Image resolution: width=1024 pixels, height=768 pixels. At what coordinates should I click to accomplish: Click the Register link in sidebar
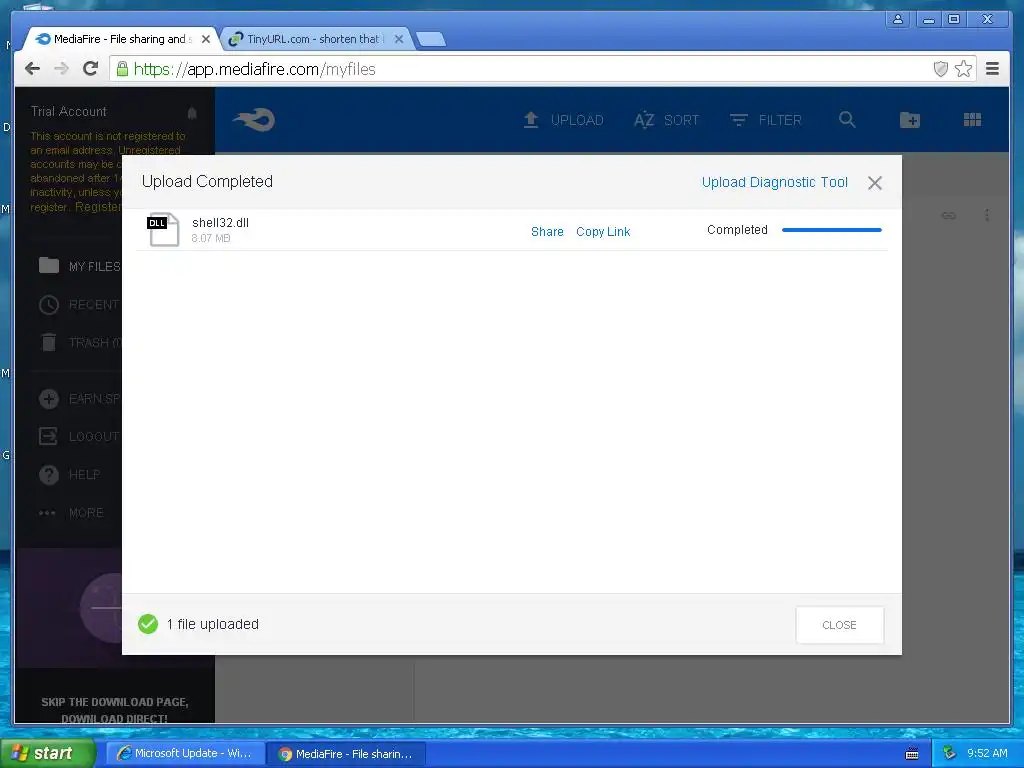point(98,207)
